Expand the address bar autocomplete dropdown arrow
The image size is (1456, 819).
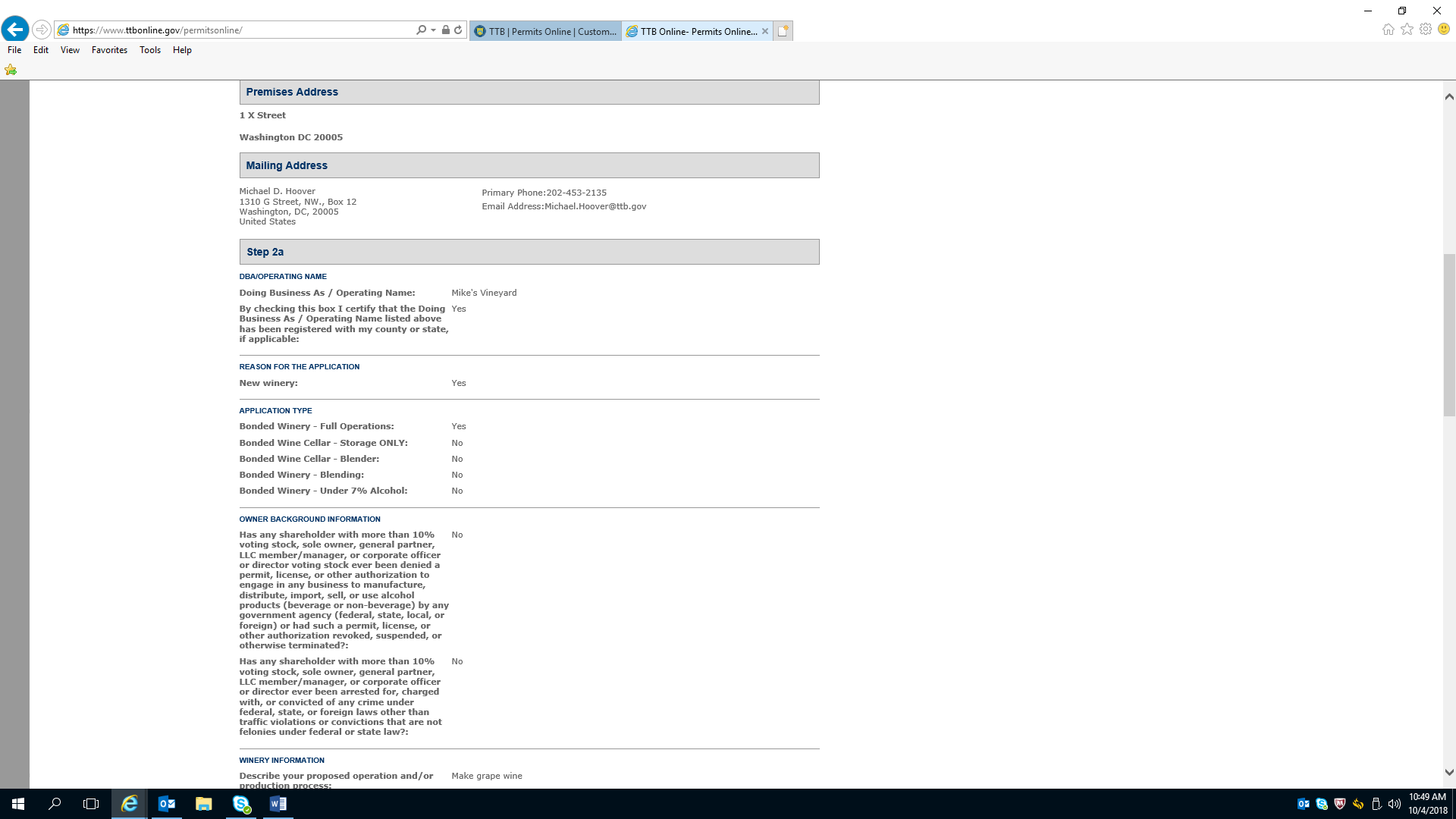coord(433,30)
